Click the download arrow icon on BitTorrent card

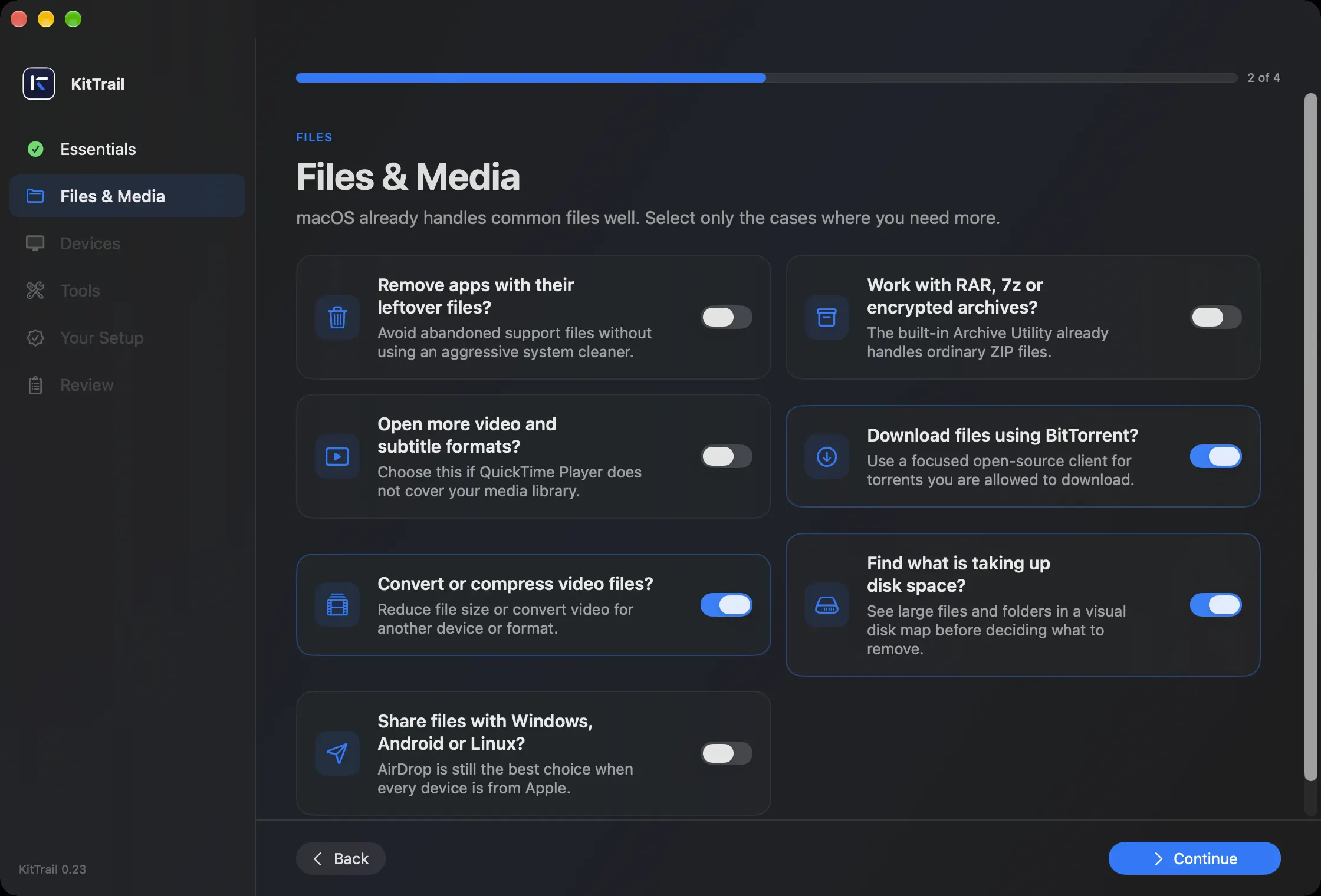[x=827, y=456]
